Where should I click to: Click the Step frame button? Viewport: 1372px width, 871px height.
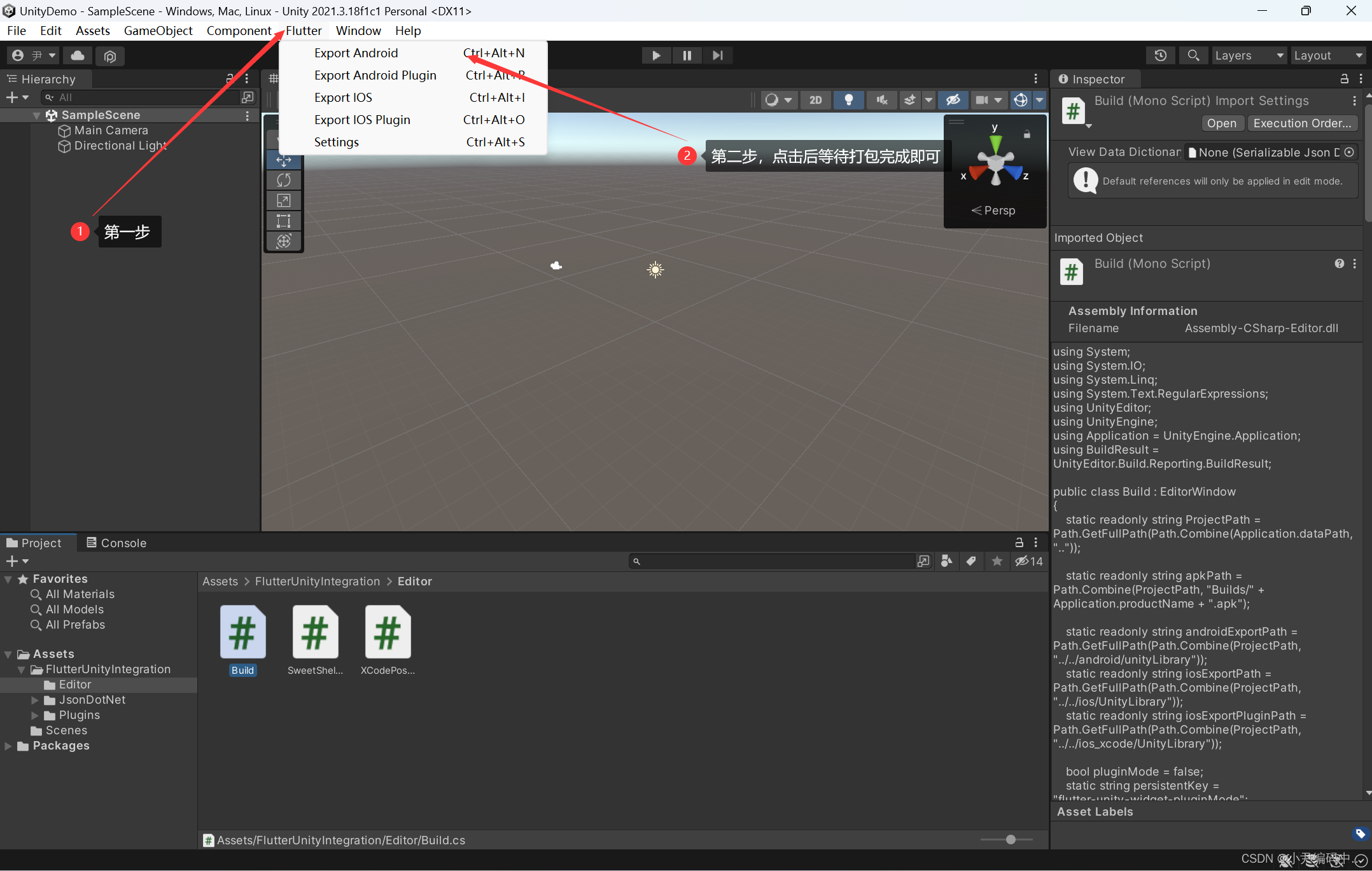718,55
